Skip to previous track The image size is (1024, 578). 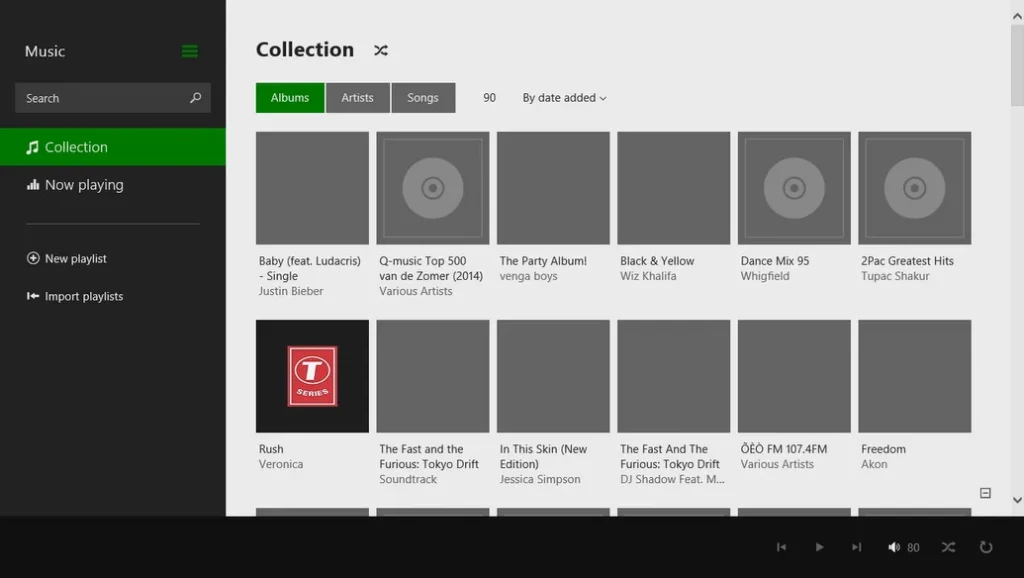[x=781, y=547]
